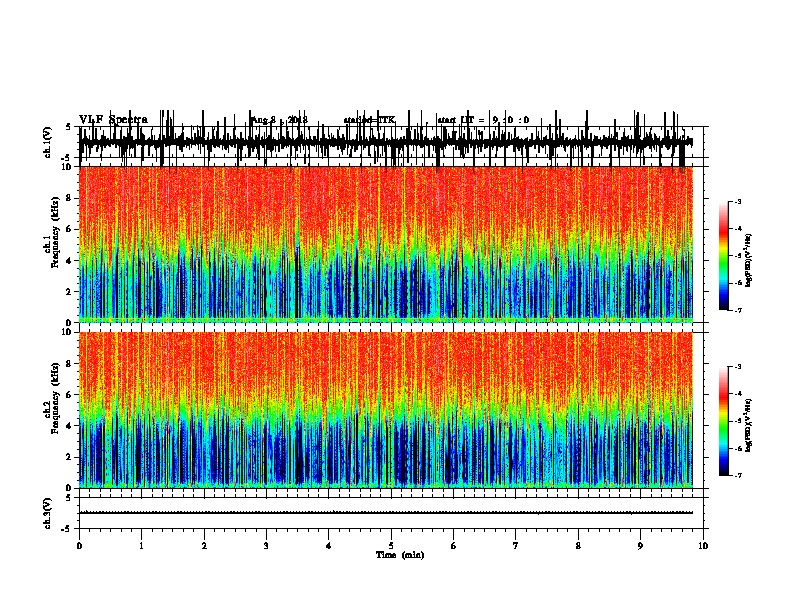Click the -3 tick on ch.2 colorbar
The width and height of the screenshot is (792, 612).
[x=737, y=367]
